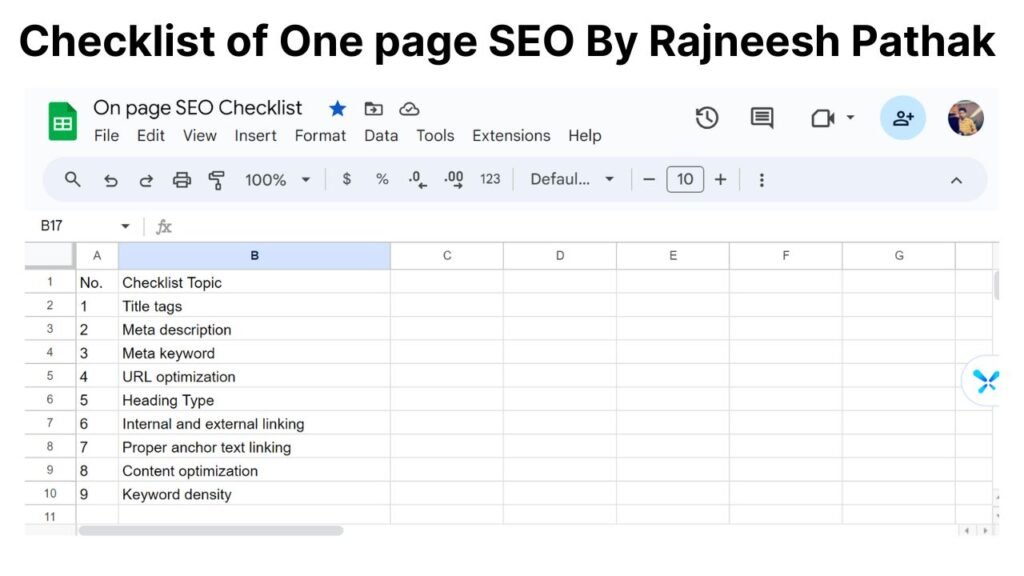Decrease decimal places

point(417,180)
